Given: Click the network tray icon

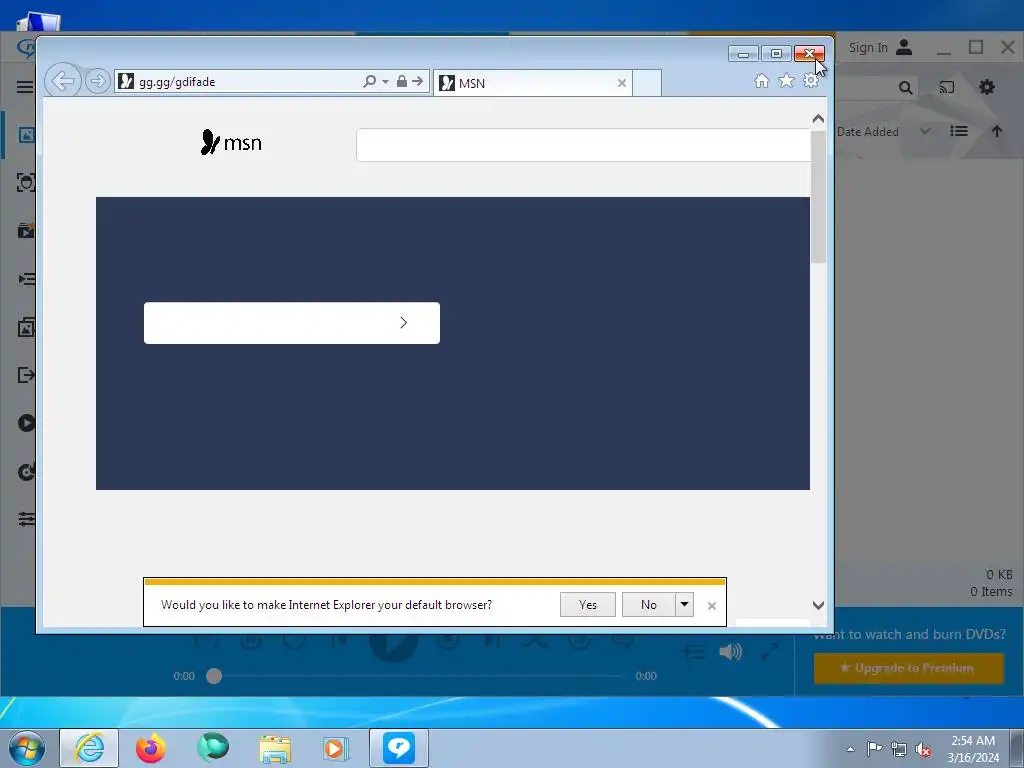Looking at the screenshot, I should (899, 749).
